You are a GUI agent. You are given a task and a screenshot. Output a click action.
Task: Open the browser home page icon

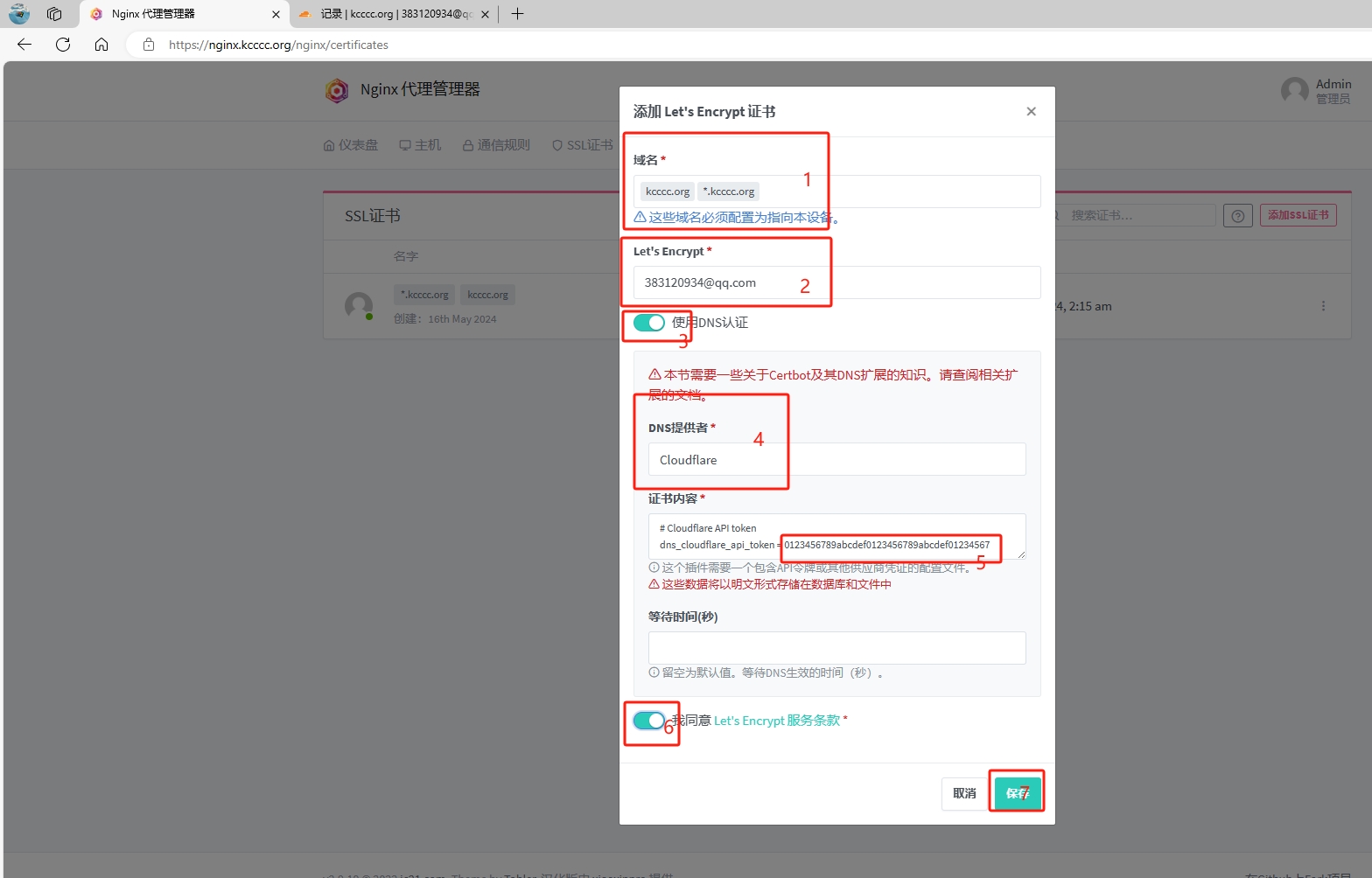point(101,45)
